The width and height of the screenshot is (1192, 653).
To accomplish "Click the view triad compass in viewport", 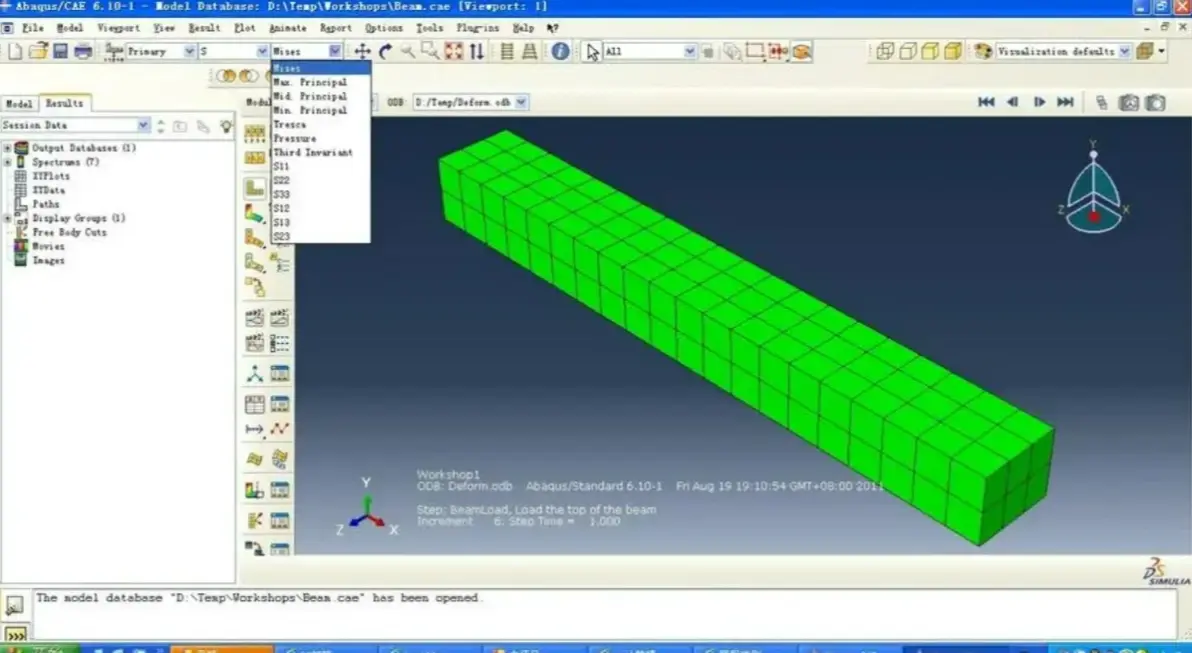I will [1093, 189].
